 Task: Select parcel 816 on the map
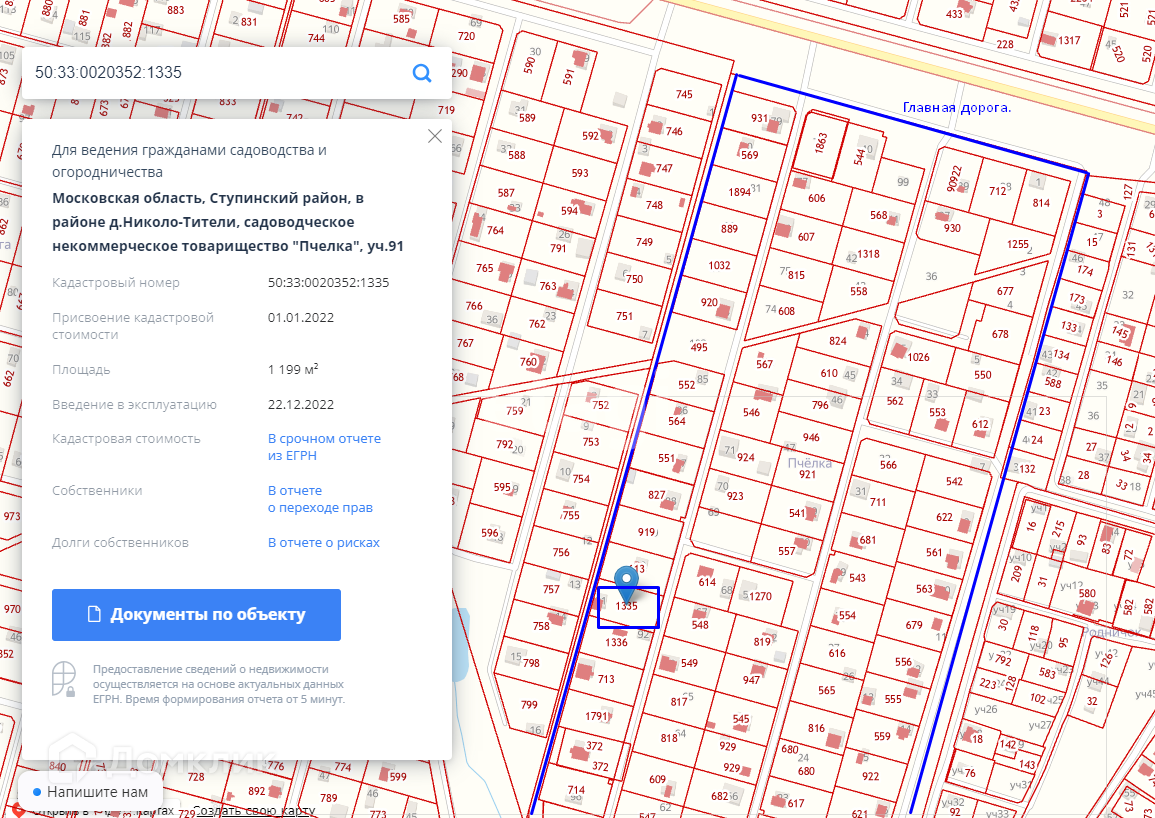click(816, 728)
